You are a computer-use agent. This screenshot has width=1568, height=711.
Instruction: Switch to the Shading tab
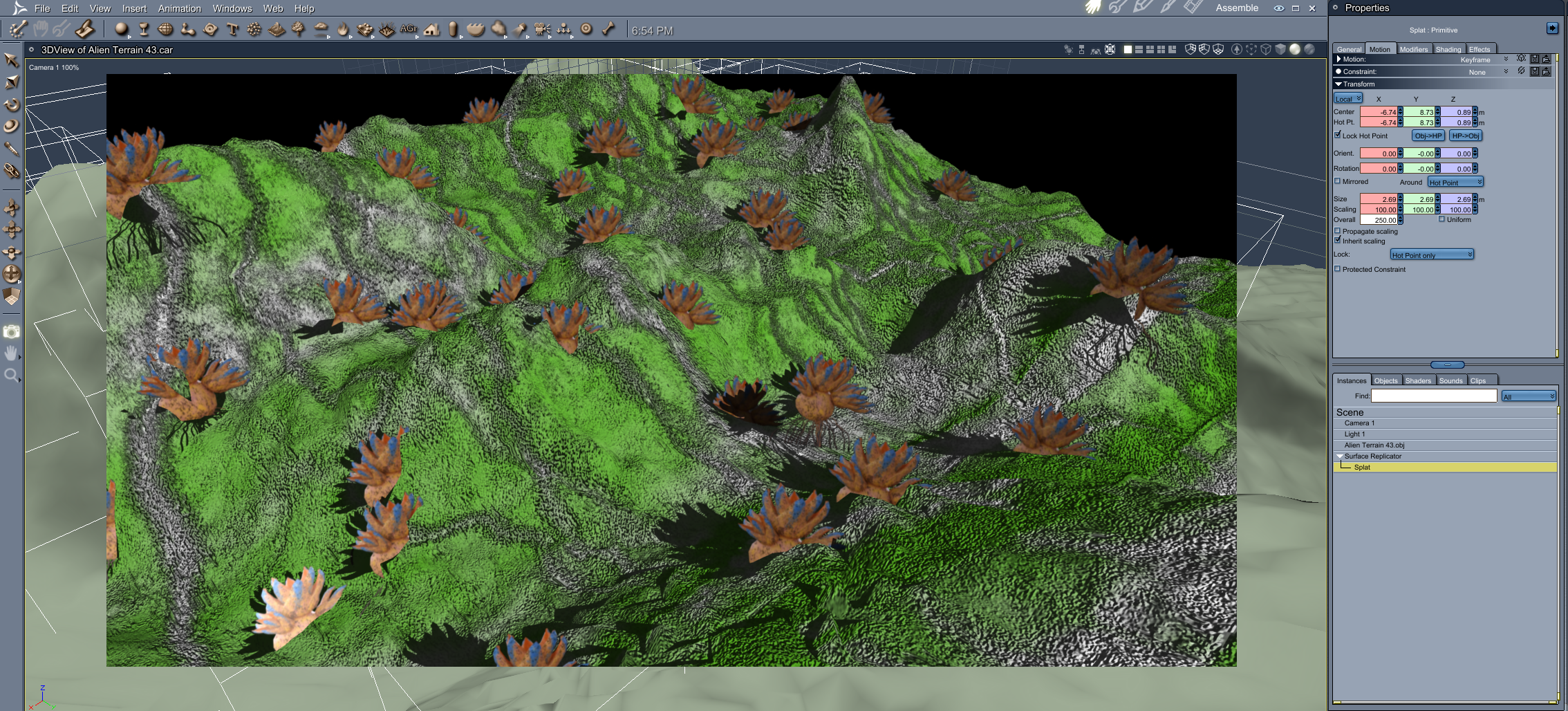(x=1448, y=49)
